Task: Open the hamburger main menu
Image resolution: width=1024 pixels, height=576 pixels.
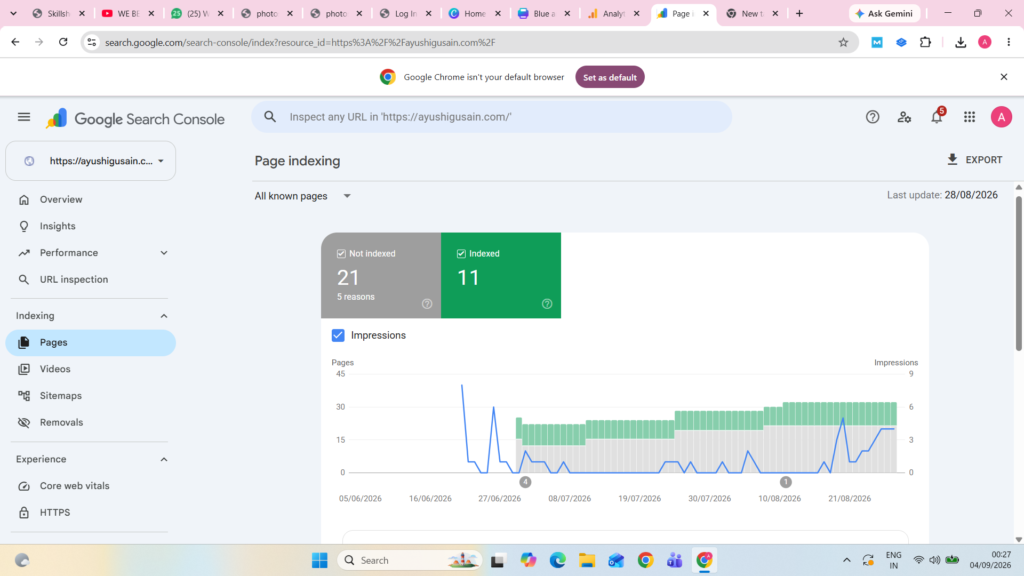Action: click(x=24, y=117)
